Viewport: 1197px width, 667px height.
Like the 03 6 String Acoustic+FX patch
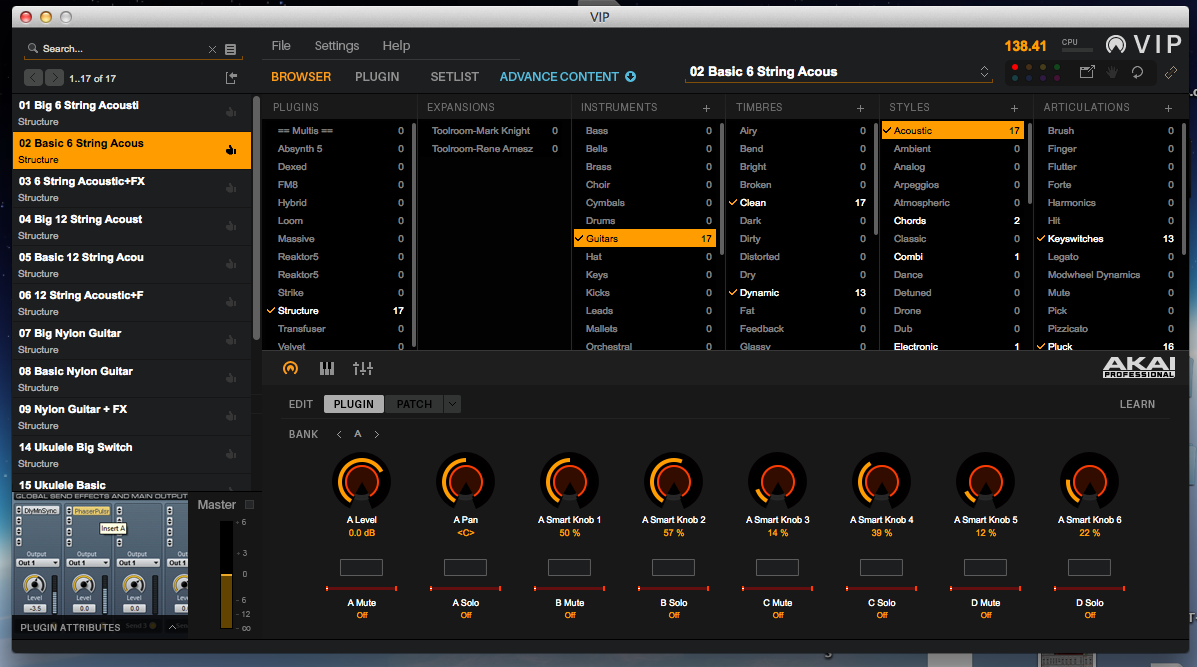point(231,188)
